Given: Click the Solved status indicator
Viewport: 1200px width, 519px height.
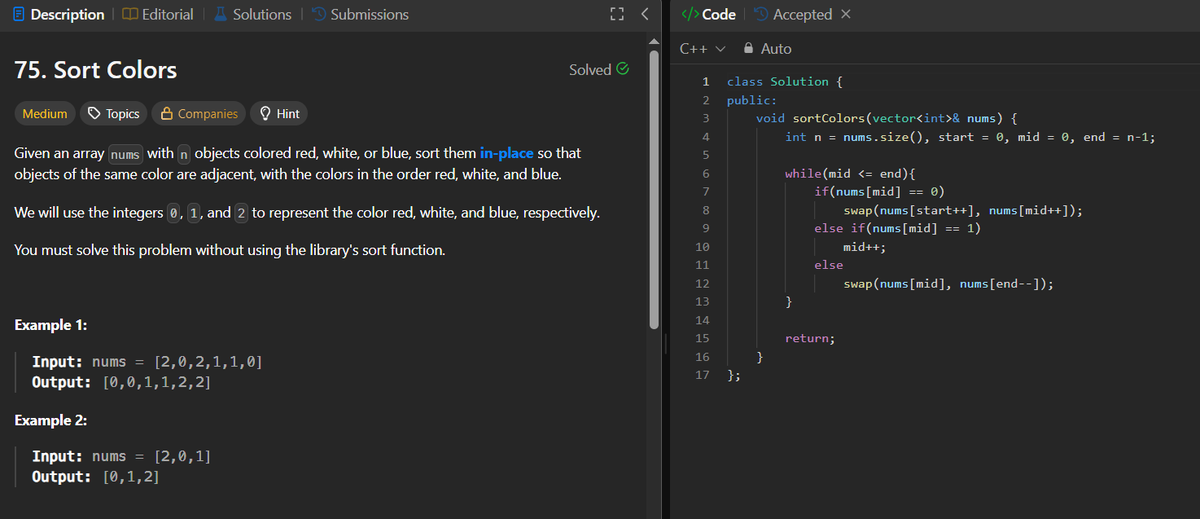Looking at the screenshot, I should point(598,70).
